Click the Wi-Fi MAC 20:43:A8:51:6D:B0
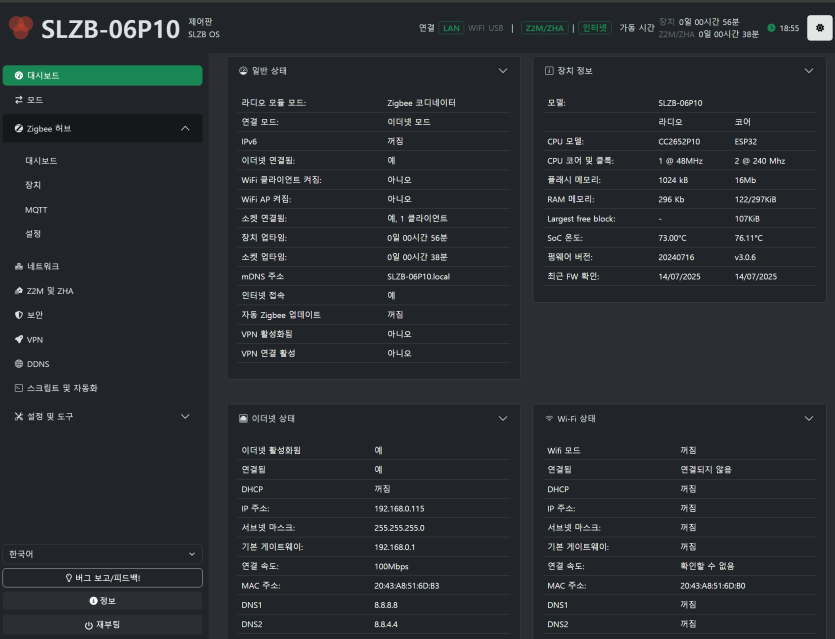This screenshot has width=835, height=639. 713,586
